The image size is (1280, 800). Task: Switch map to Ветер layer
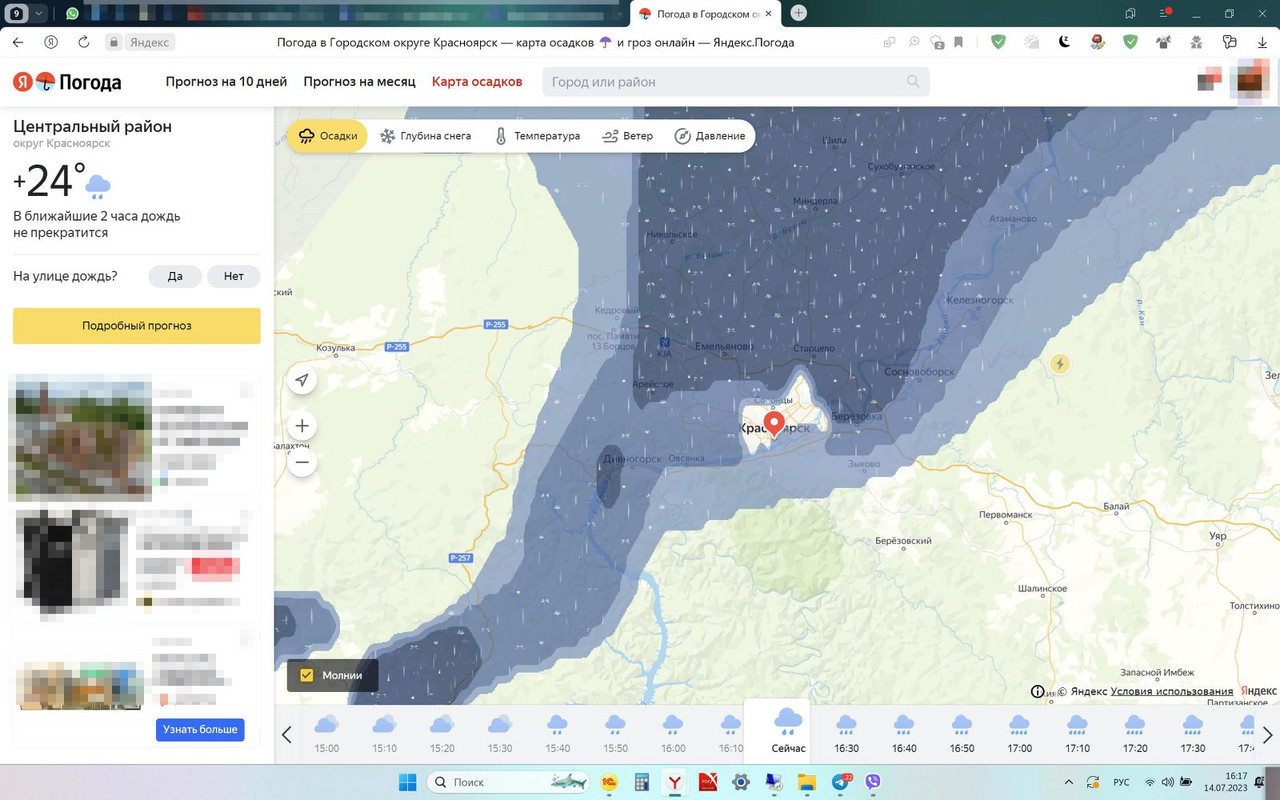click(628, 136)
